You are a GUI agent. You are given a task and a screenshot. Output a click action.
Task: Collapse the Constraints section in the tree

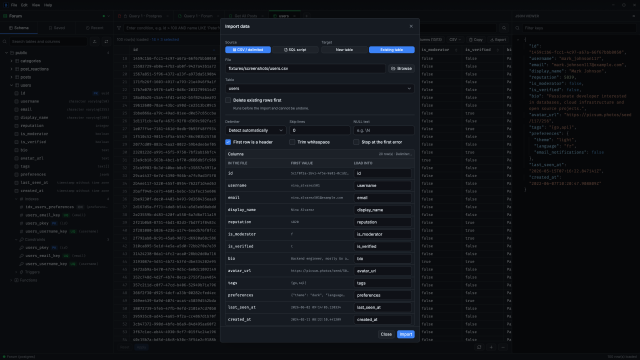pos(16,240)
